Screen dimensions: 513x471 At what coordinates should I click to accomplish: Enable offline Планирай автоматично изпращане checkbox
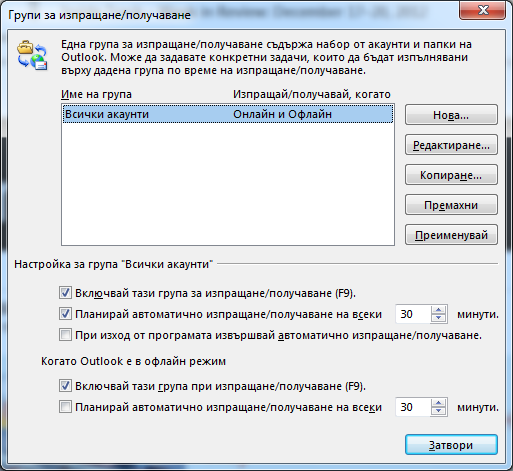(65, 407)
